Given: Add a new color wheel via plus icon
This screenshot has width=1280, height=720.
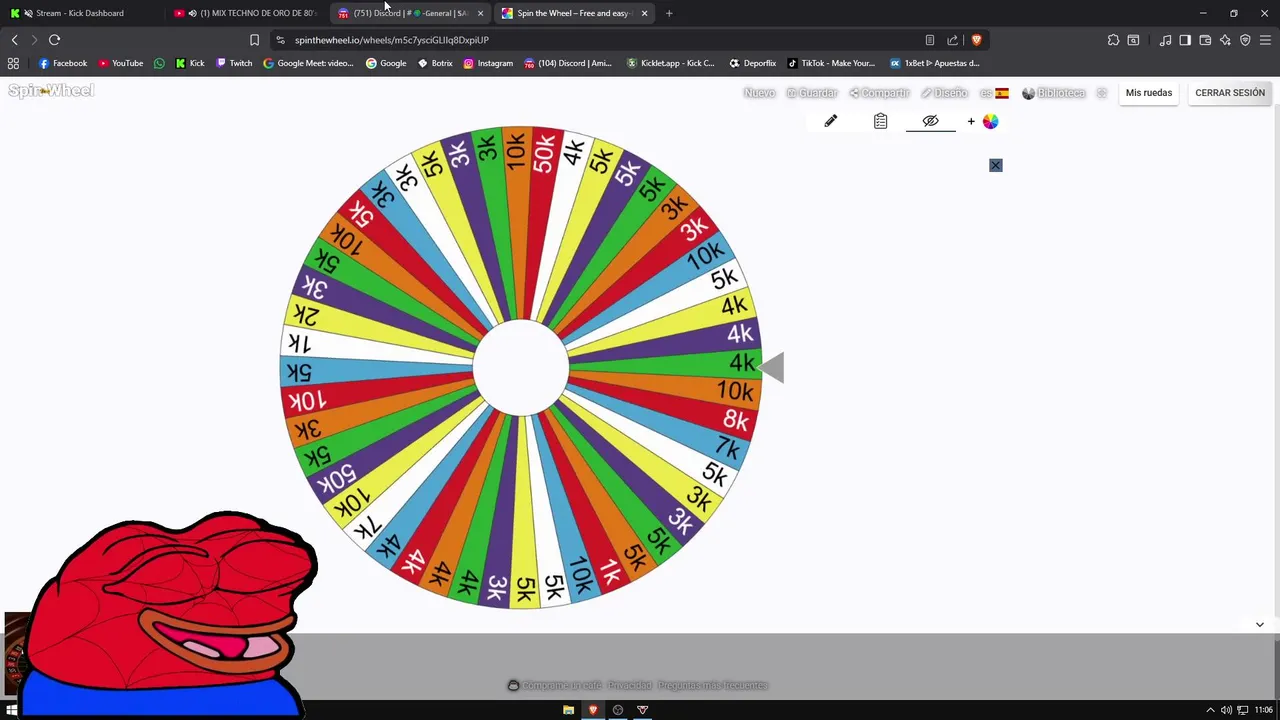Looking at the screenshot, I should 982,121.
